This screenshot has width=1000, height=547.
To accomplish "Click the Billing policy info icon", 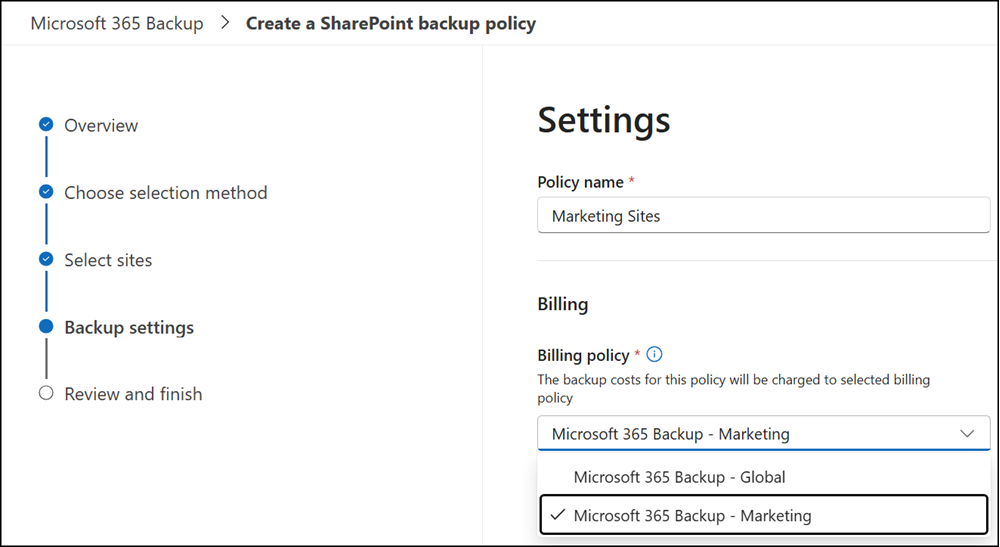I will 654,354.
